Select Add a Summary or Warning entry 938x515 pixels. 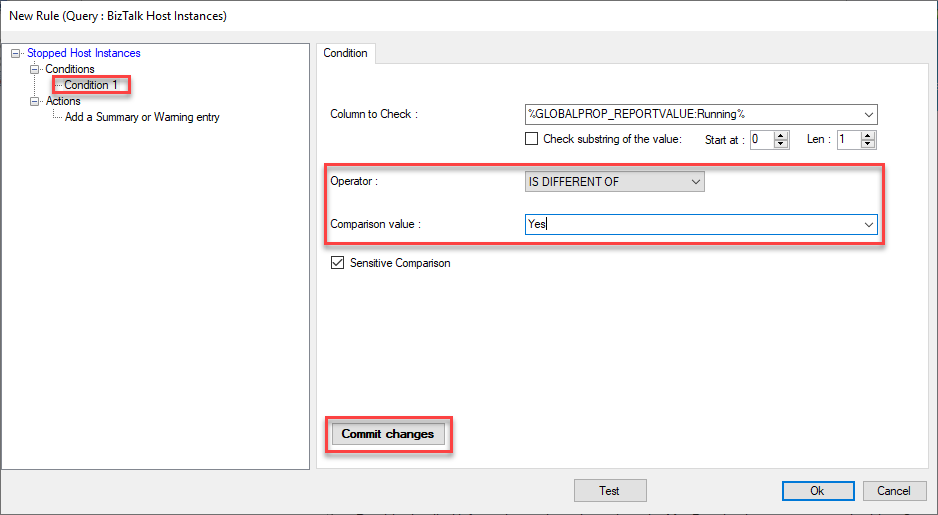(142, 117)
